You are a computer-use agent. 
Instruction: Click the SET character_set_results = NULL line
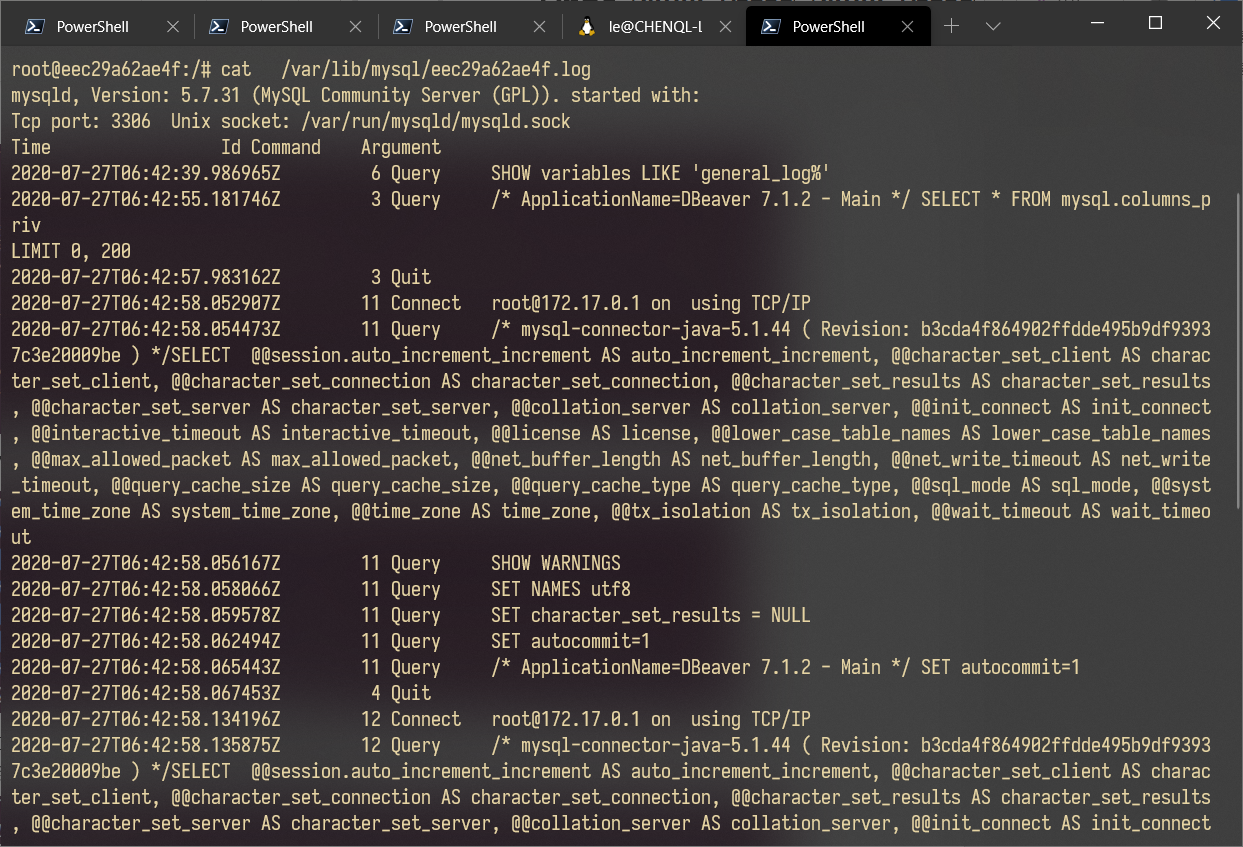tap(650, 615)
